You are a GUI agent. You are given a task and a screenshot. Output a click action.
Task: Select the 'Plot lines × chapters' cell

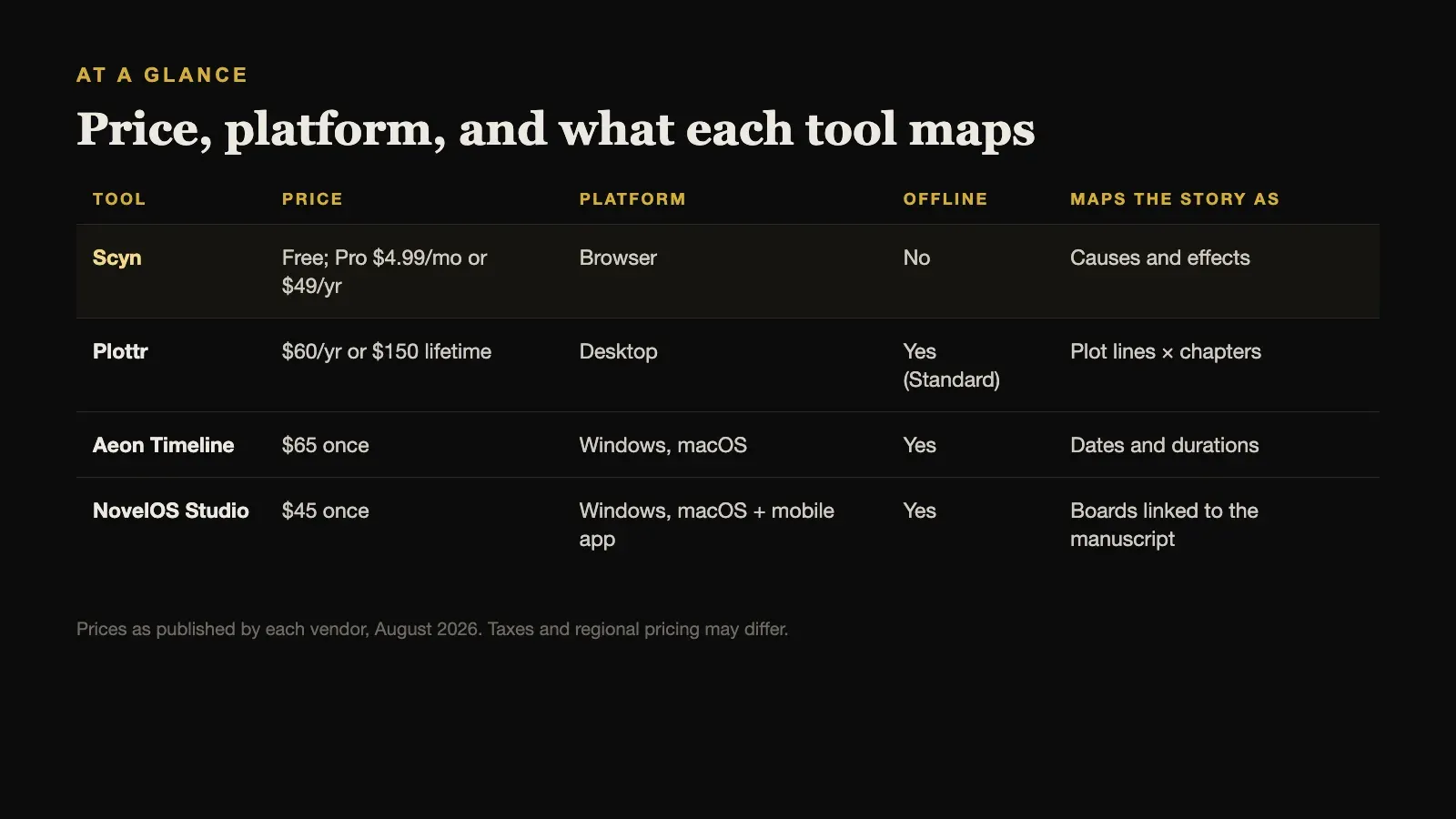[x=1166, y=351]
